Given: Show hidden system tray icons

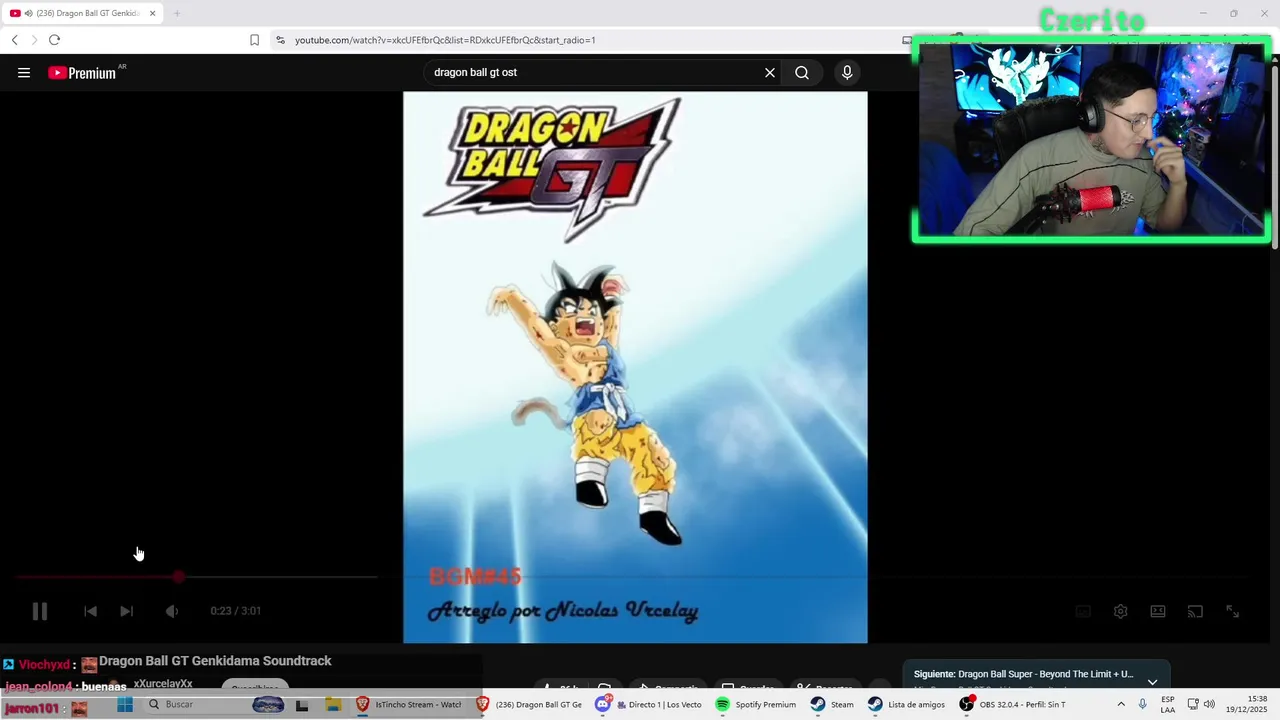Looking at the screenshot, I should (x=1120, y=704).
